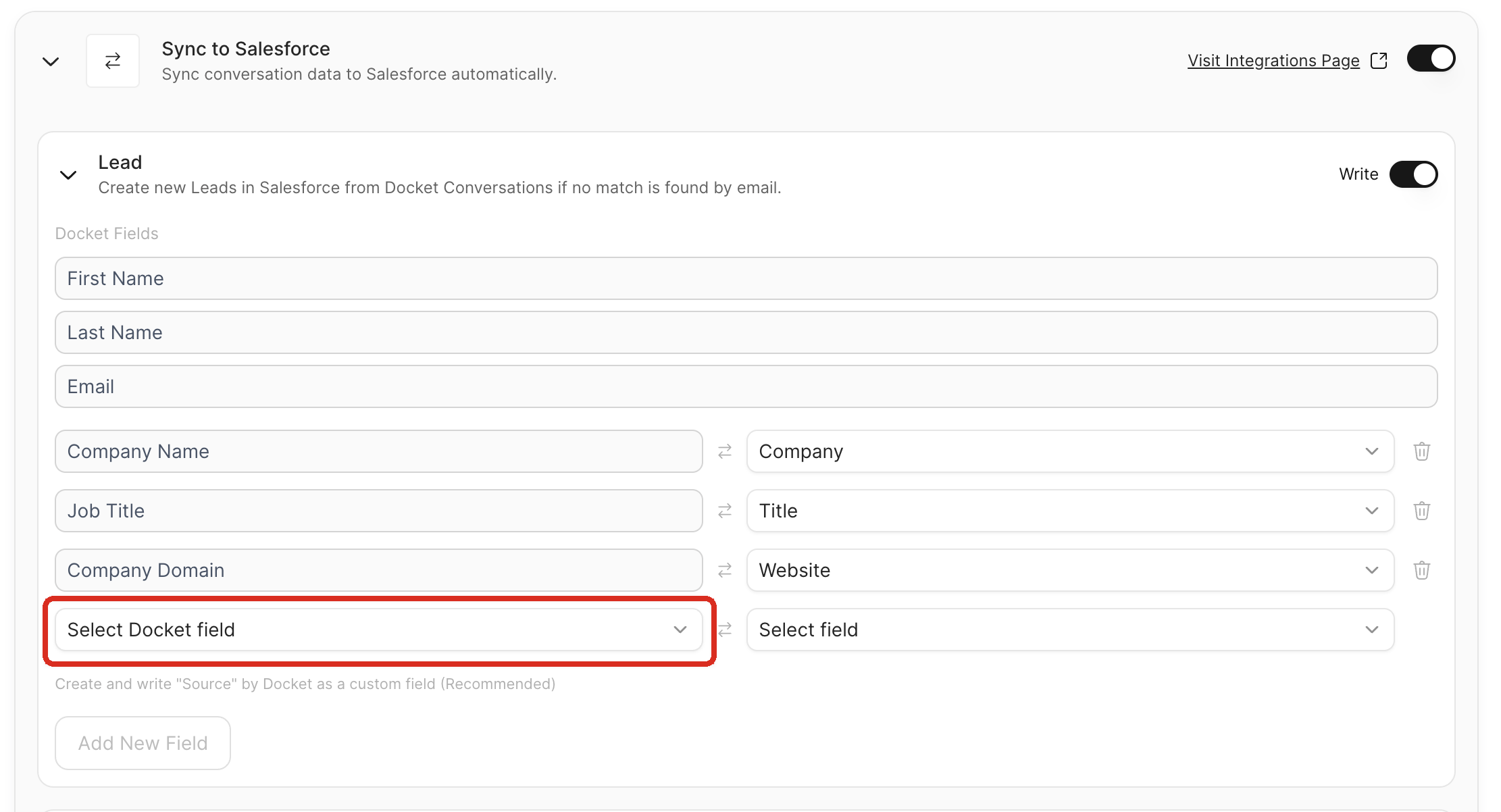Click the 'Create new Leads in Salesforce' description
This screenshot has height=812, width=1501.
[440, 188]
